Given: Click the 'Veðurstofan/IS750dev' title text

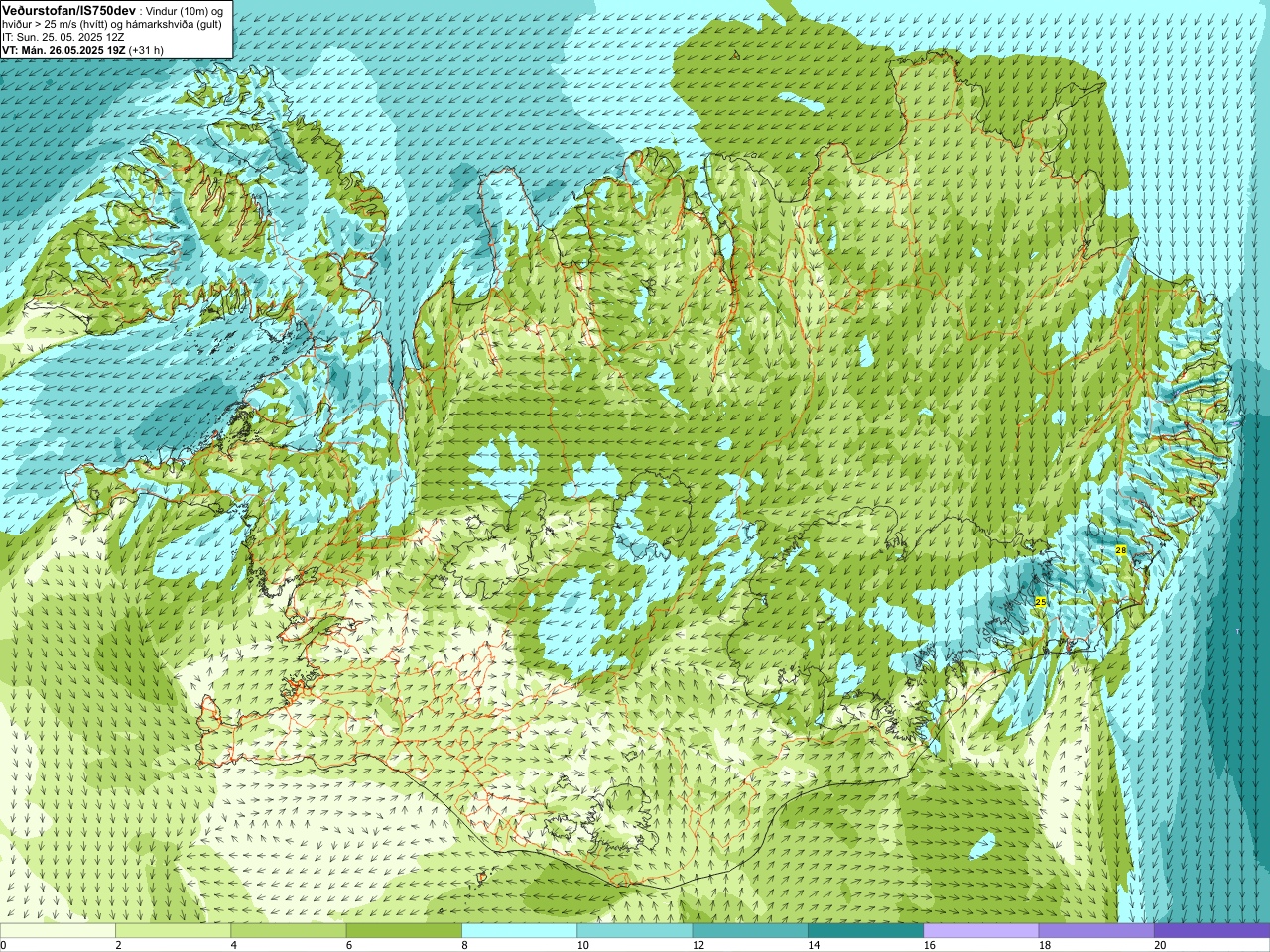Looking at the screenshot, I should pos(66,9).
